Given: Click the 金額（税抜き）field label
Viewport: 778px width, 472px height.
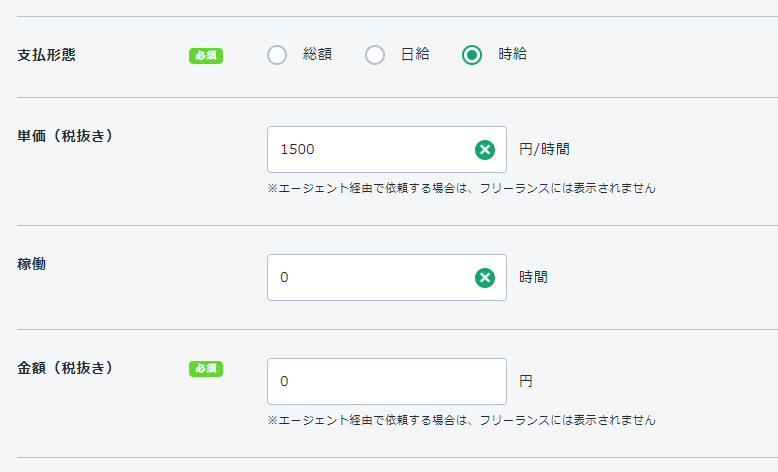Looking at the screenshot, I should [x=66, y=368].
